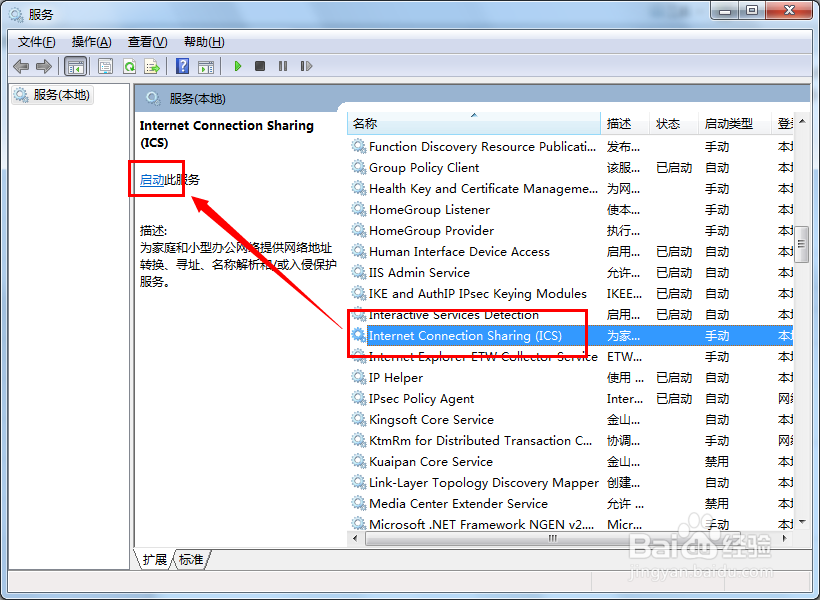Viewport: 820px width, 600px height.
Task: Select Media Center Extender Service row
Action: point(571,503)
